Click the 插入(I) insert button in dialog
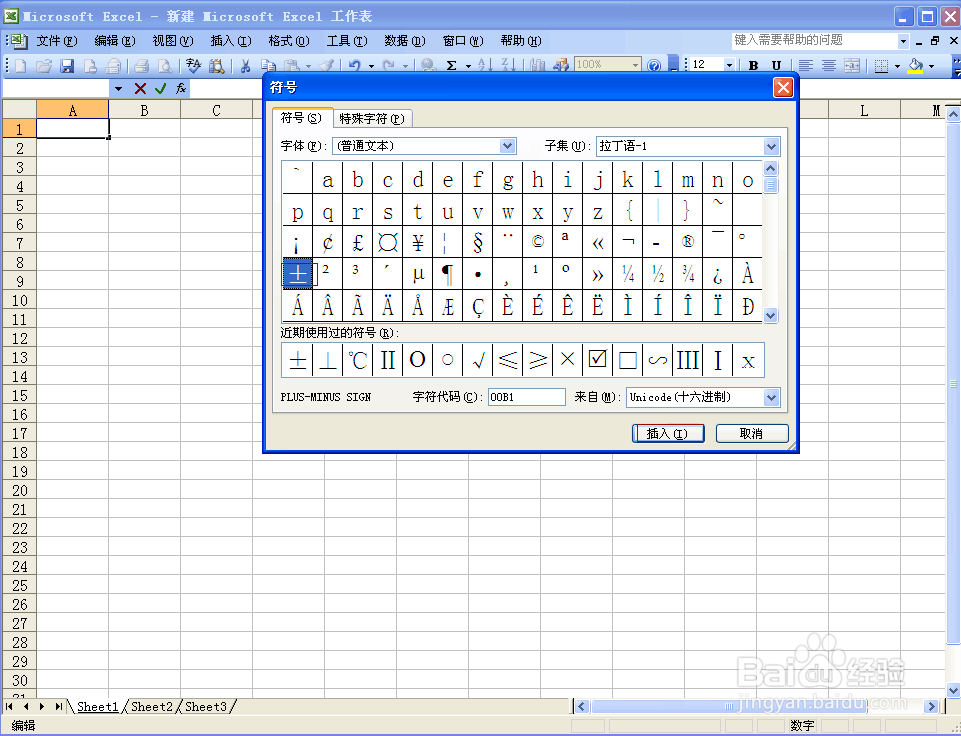The image size is (961, 736). 667,433
